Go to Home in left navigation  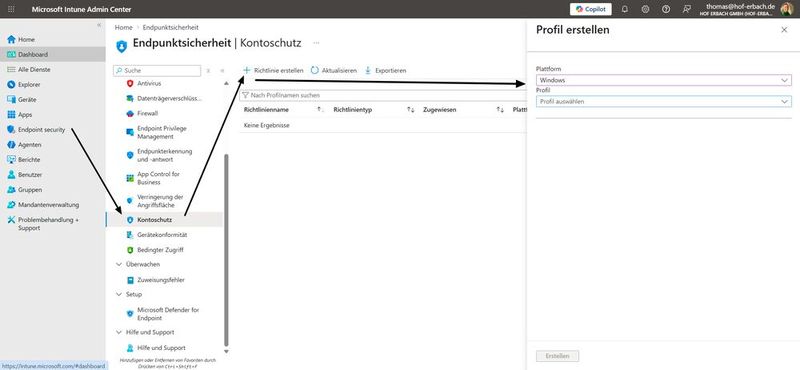click(27, 39)
